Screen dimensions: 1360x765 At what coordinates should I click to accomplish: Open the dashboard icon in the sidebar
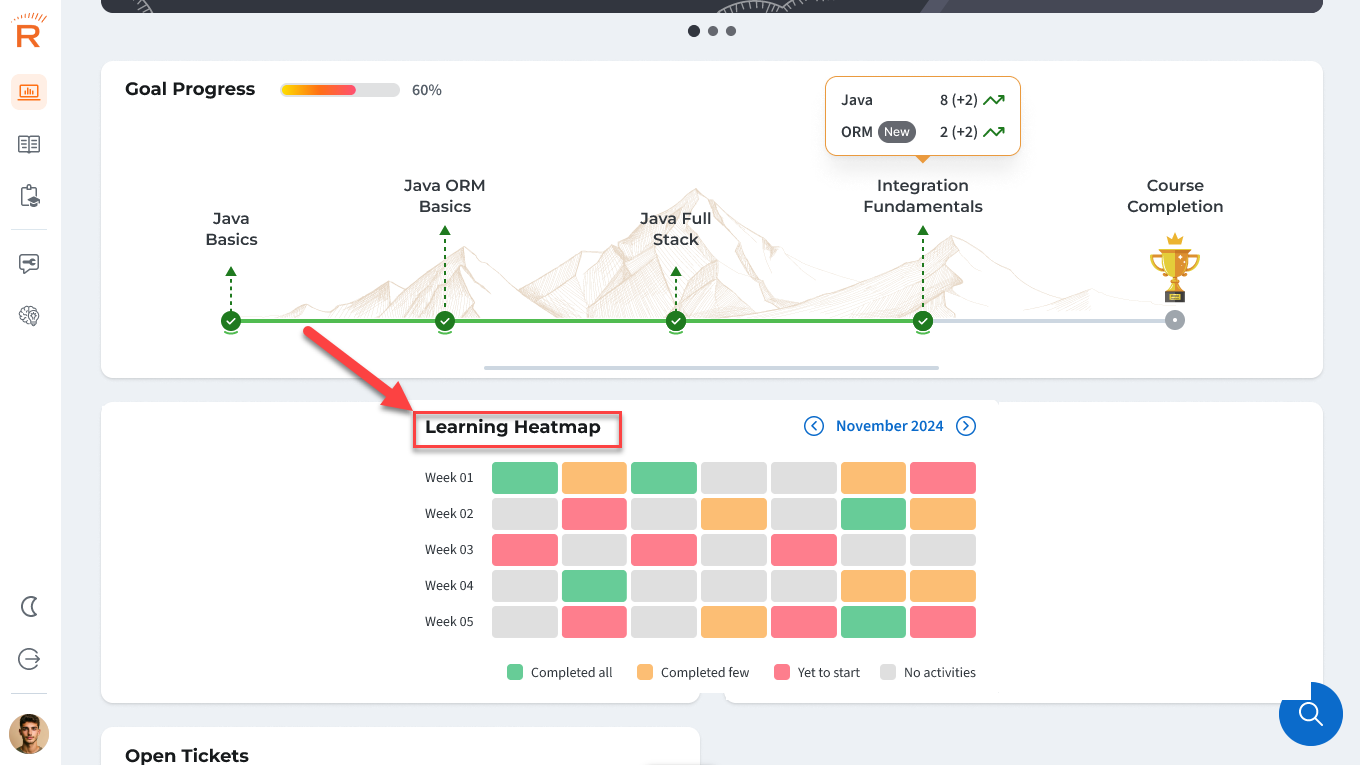pyautogui.click(x=29, y=92)
